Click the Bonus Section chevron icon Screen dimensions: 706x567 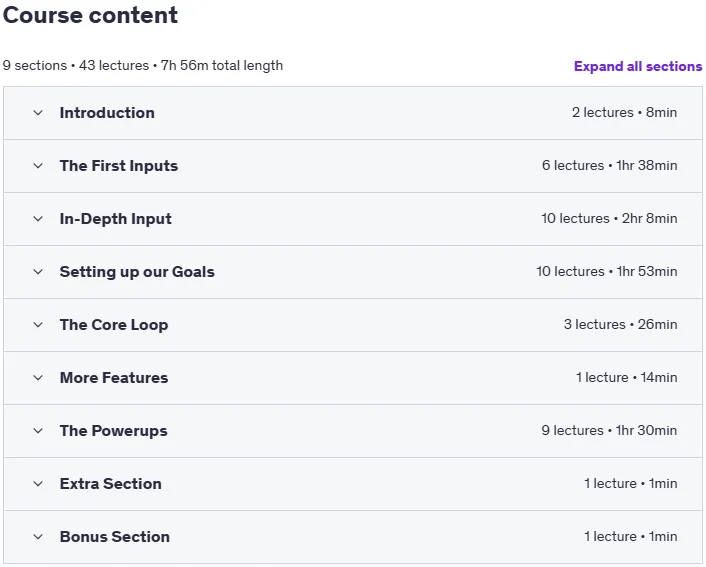(x=38, y=537)
